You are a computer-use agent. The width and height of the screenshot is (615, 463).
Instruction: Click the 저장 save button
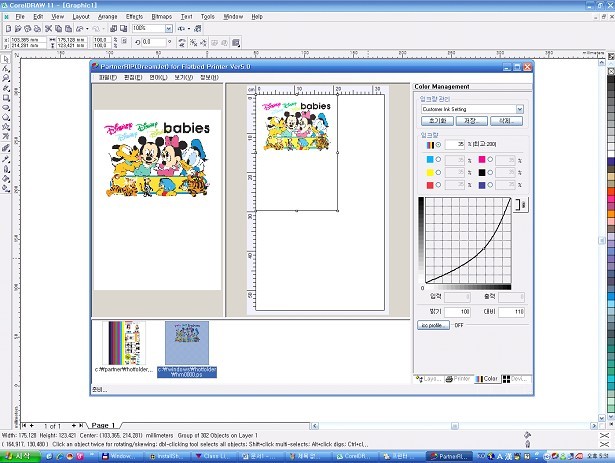click(x=472, y=121)
